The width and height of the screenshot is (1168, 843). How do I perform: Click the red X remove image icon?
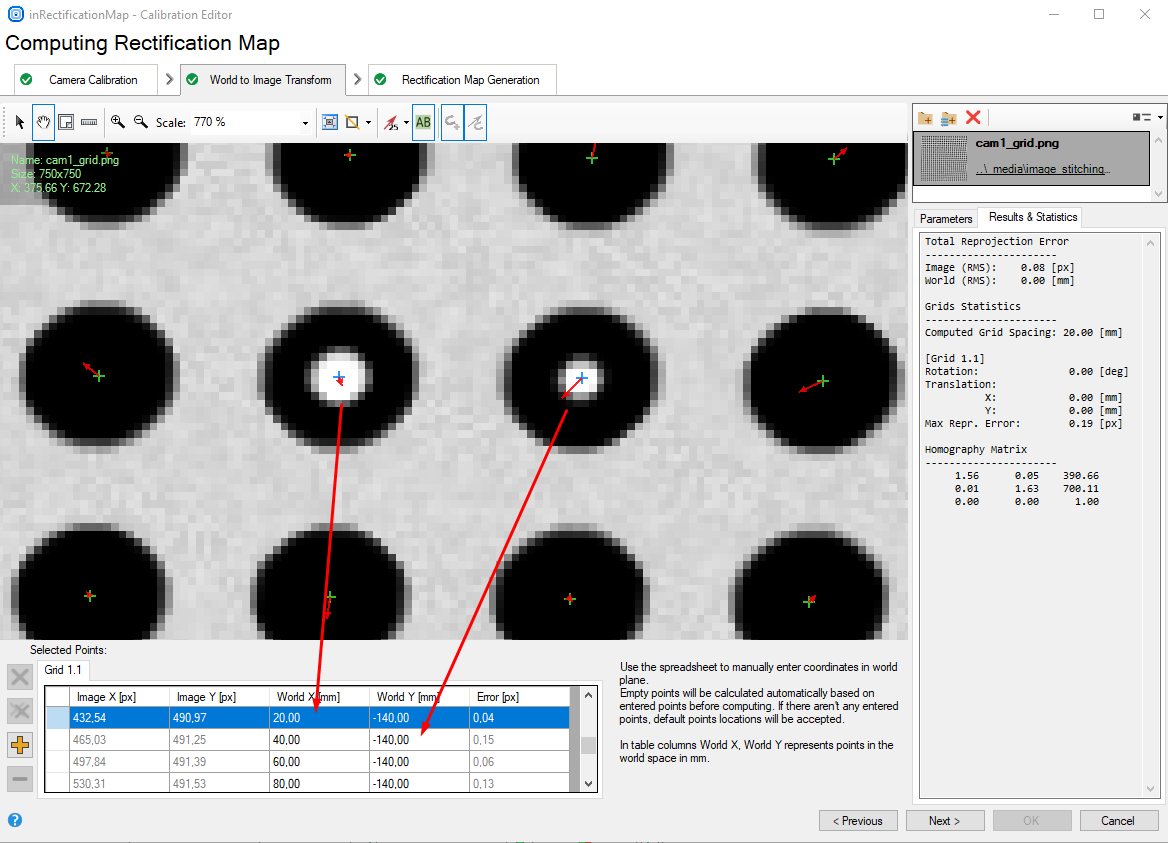click(x=972, y=118)
